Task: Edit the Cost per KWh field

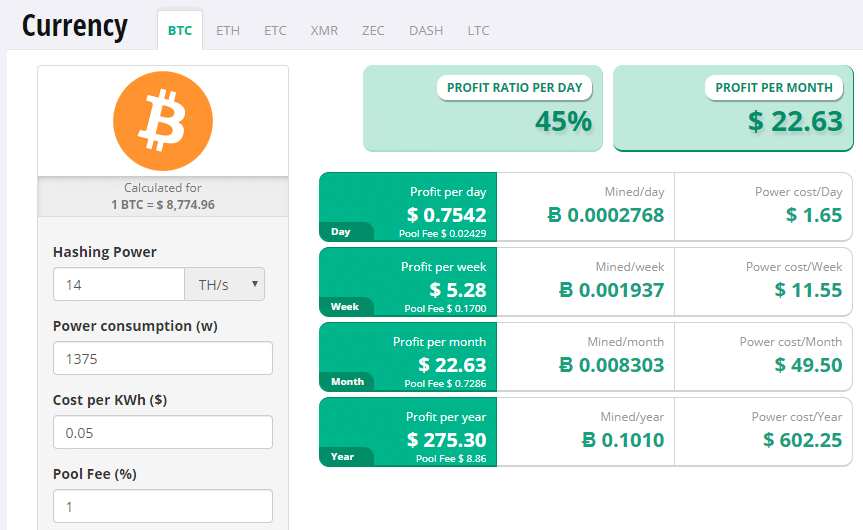Action: click(163, 433)
